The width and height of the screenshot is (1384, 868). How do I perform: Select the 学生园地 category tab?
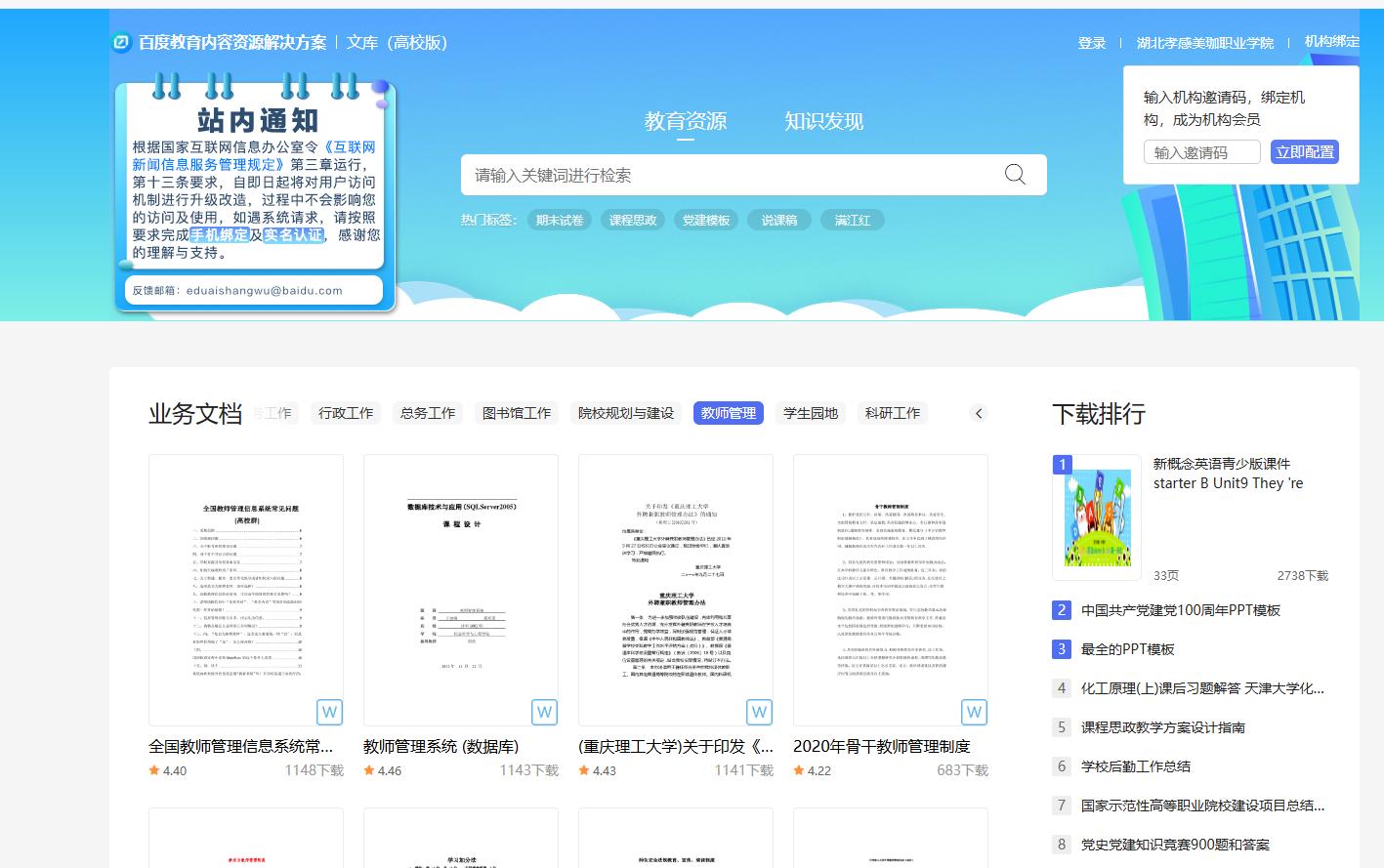tap(810, 413)
